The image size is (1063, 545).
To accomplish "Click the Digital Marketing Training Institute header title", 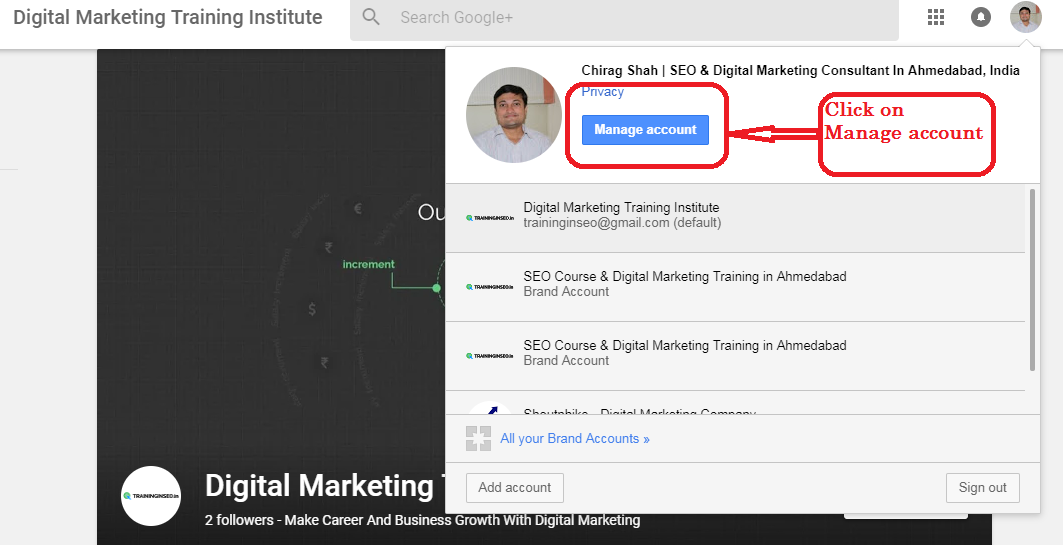I will 167,17.
